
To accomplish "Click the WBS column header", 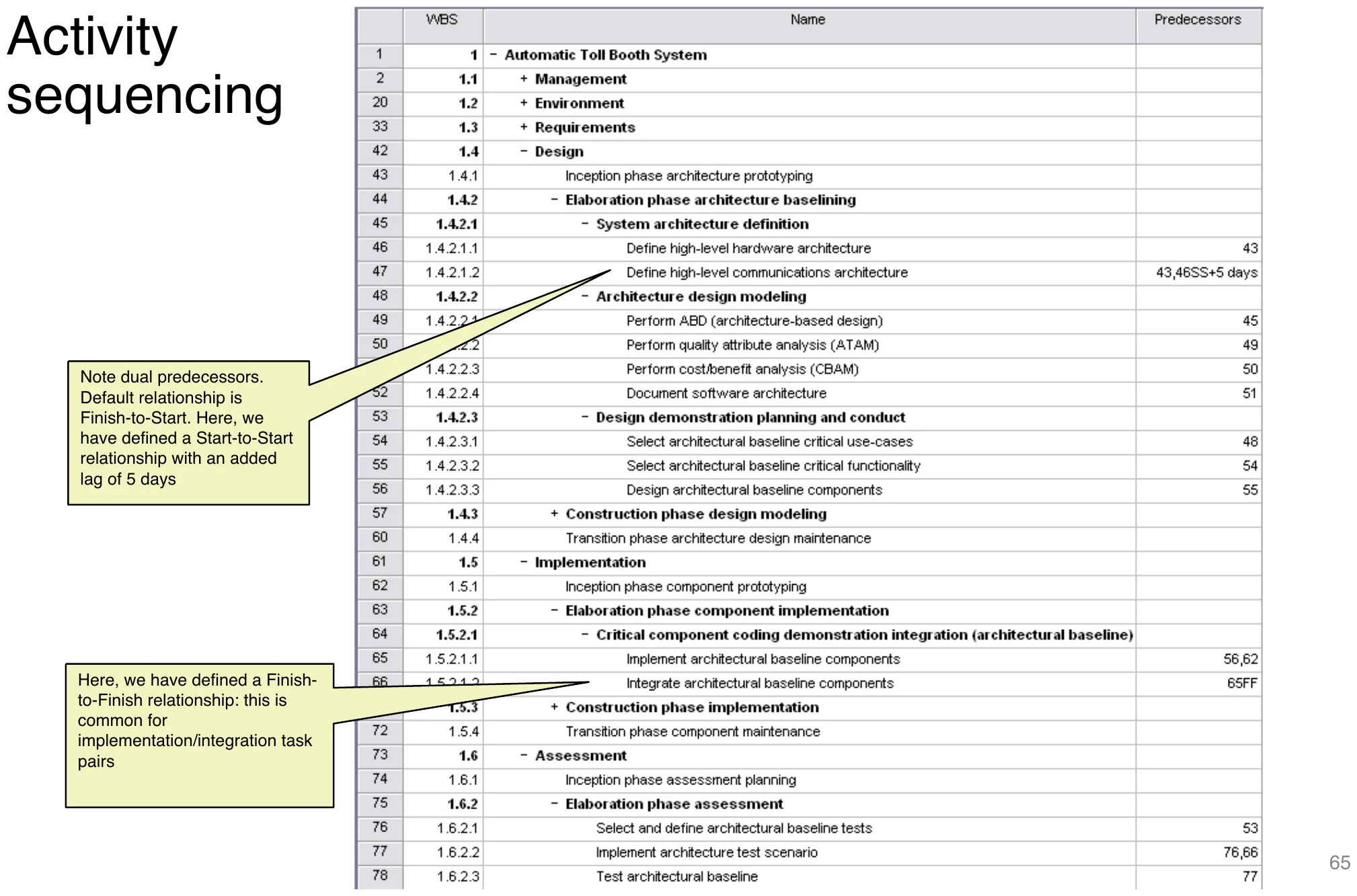I will (442, 26).
